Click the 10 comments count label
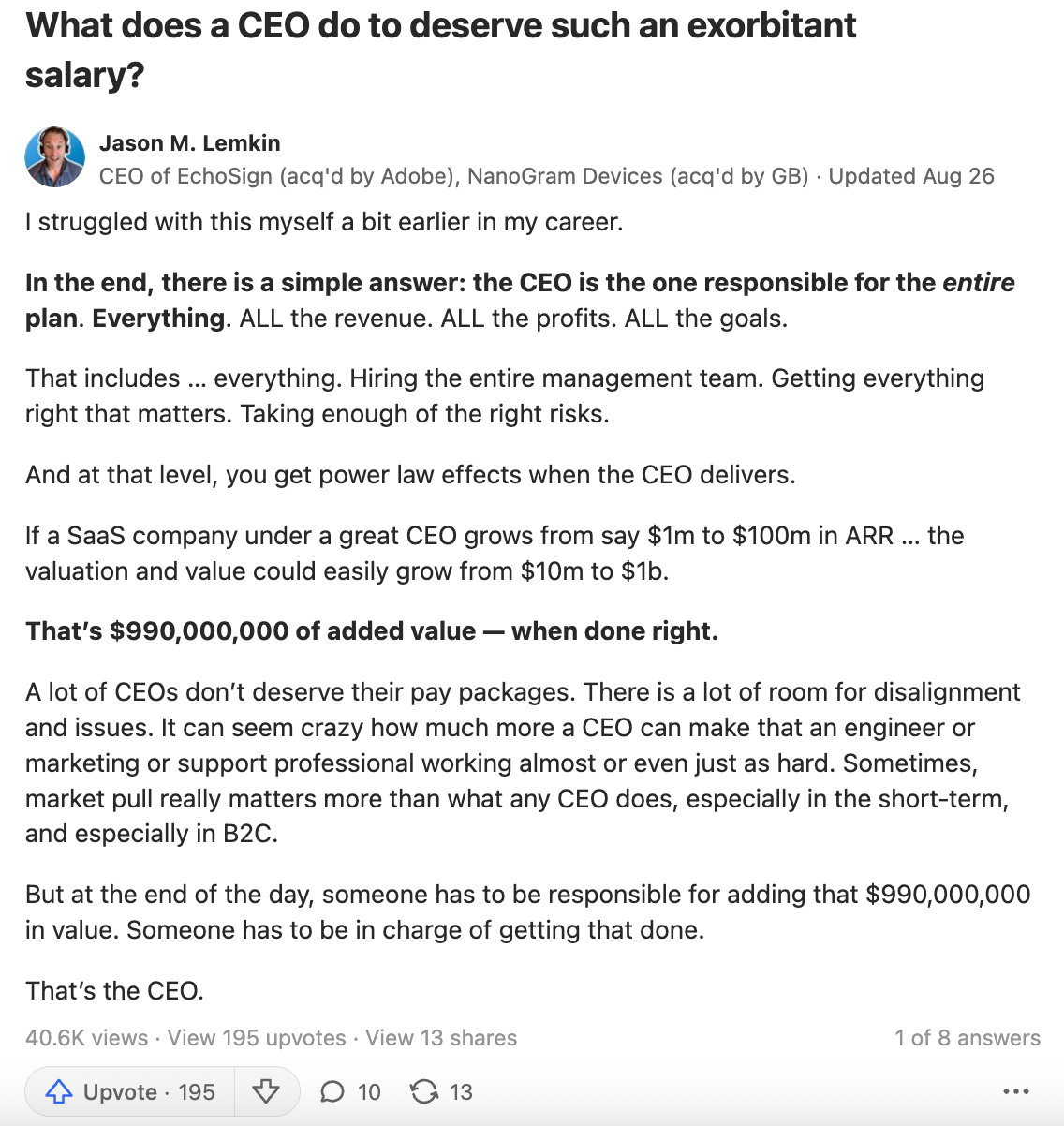 coord(371,1091)
